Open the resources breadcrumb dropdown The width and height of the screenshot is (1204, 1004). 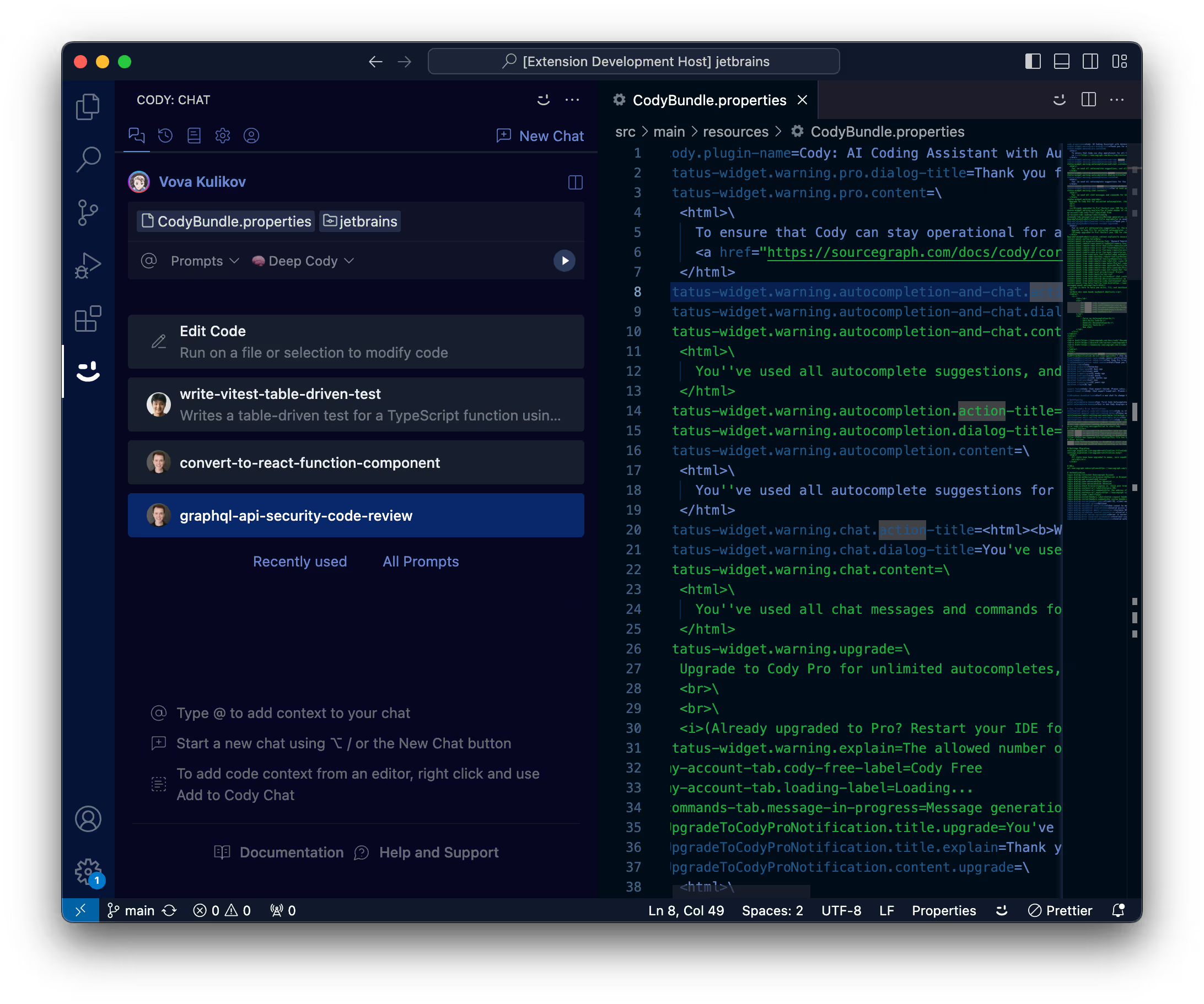(736, 131)
